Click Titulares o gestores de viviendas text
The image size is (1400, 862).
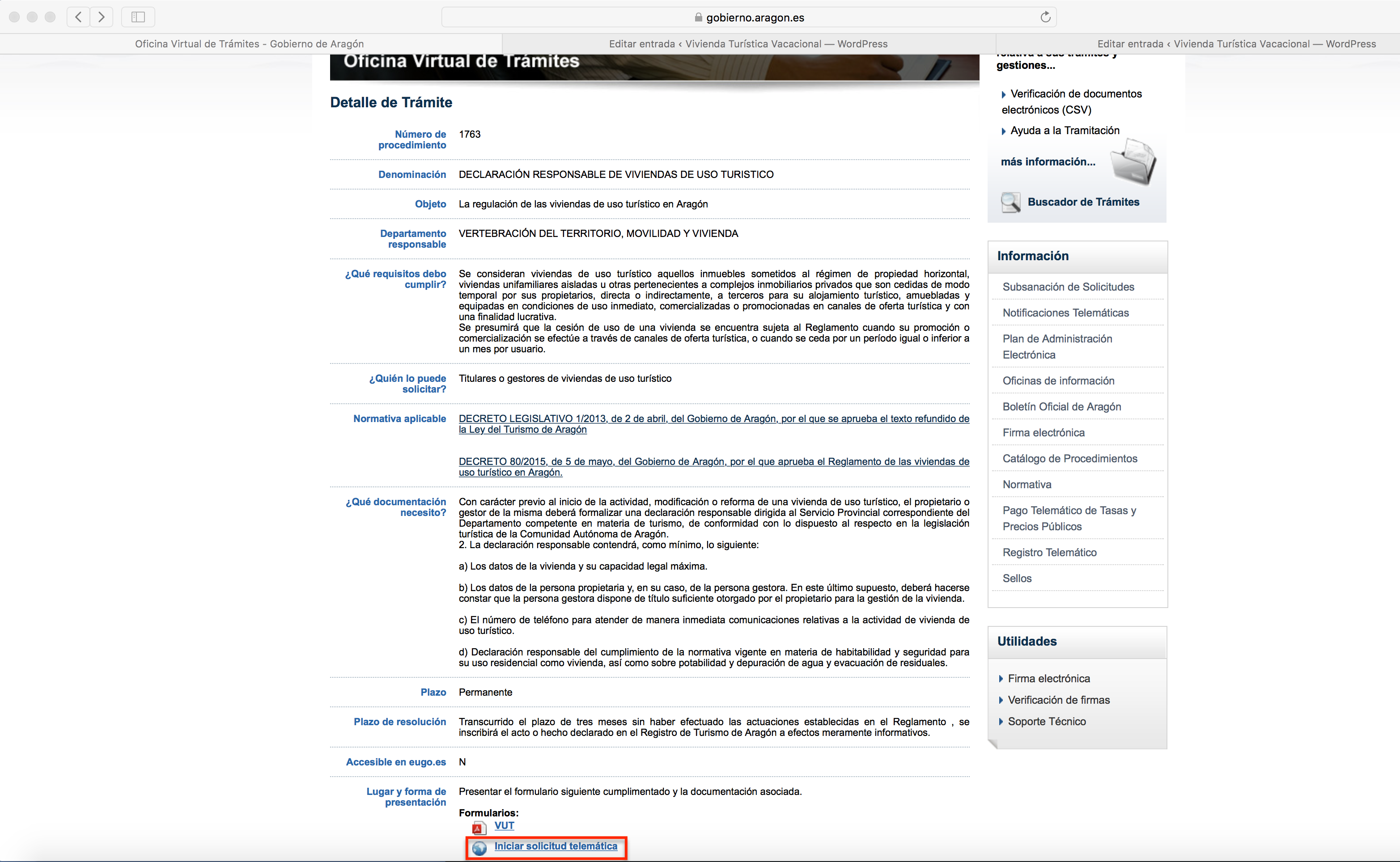(564, 379)
